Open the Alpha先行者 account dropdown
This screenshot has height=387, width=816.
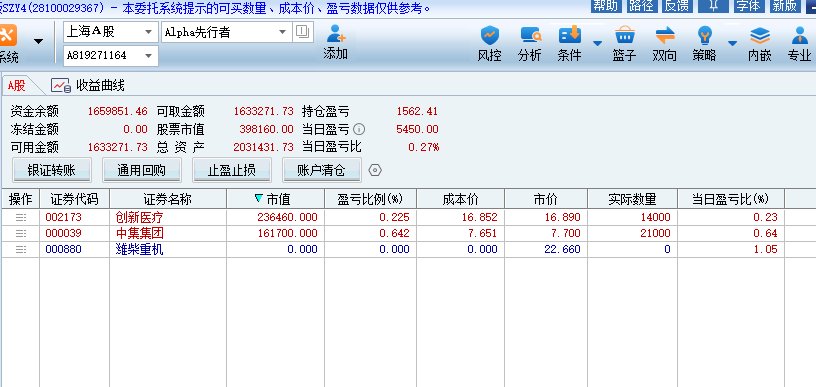coord(283,32)
